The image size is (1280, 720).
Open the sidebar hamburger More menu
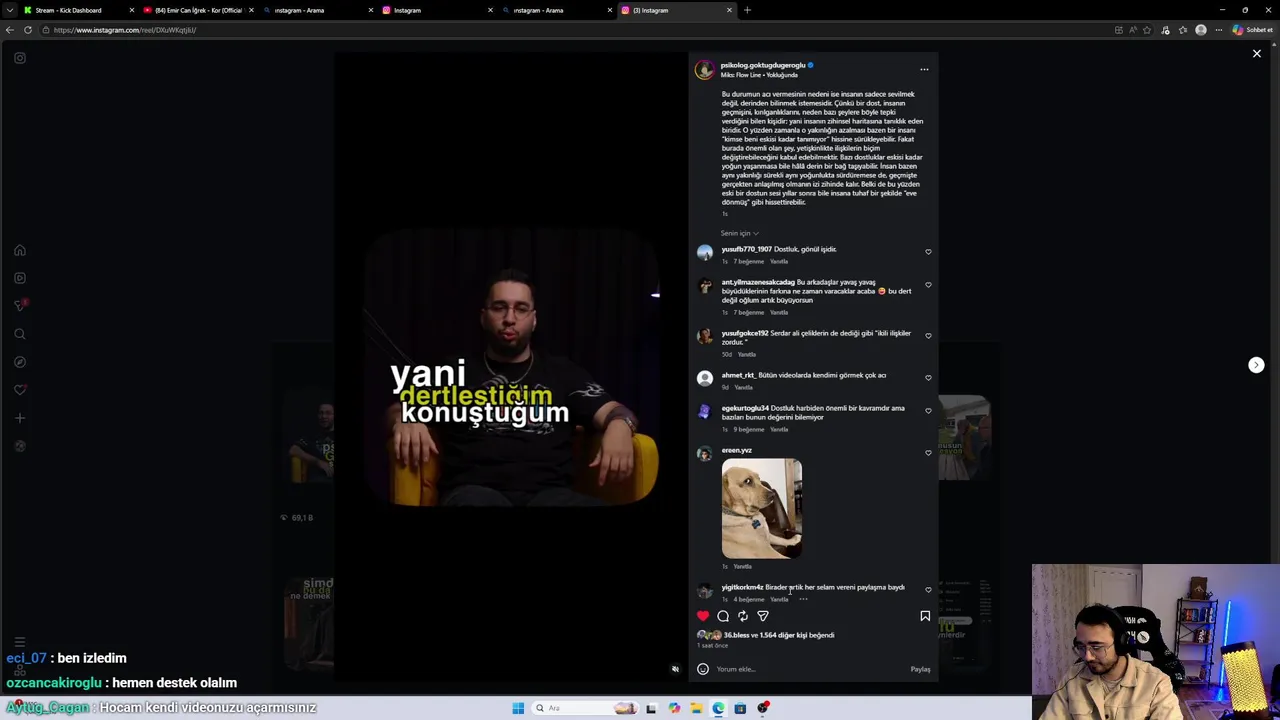(x=19, y=642)
